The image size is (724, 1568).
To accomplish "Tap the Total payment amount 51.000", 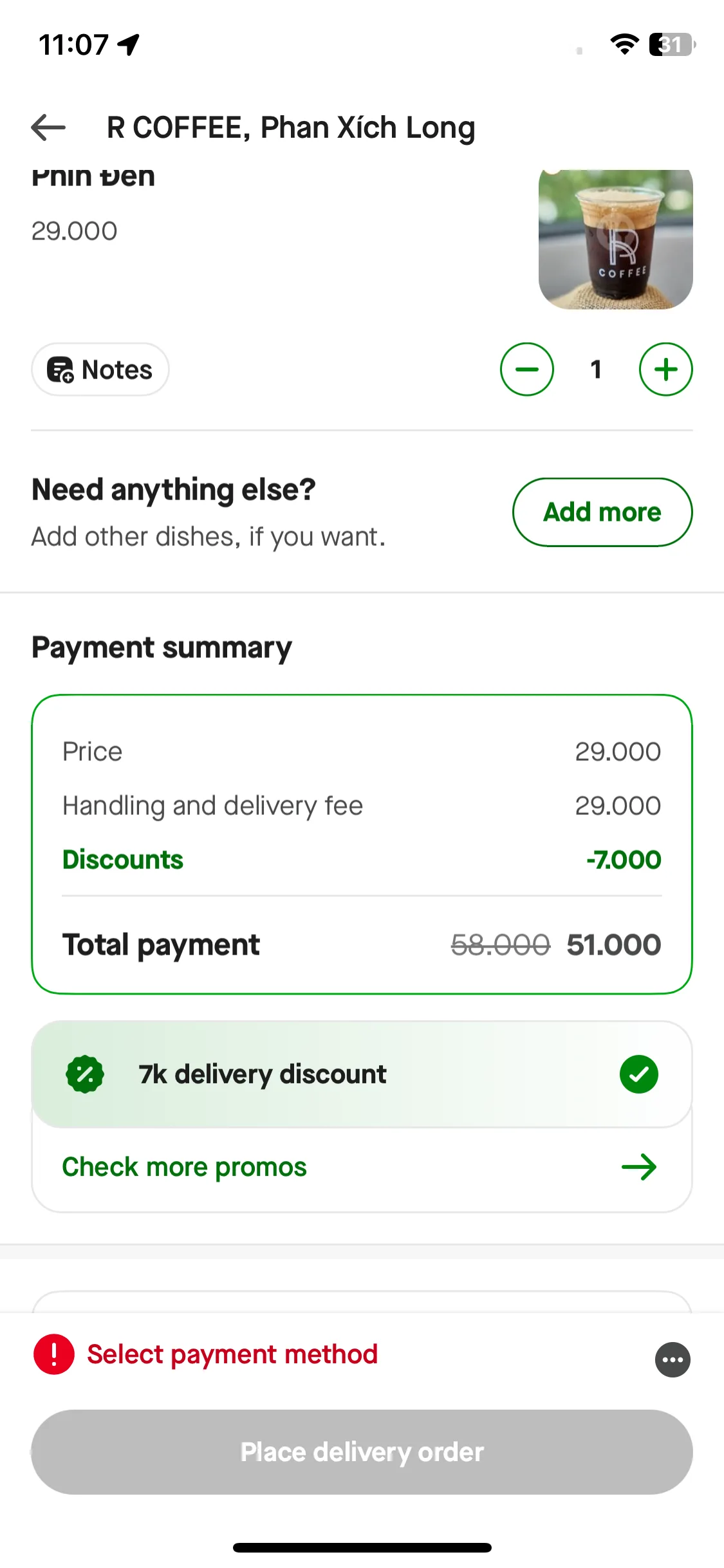I will [613, 945].
